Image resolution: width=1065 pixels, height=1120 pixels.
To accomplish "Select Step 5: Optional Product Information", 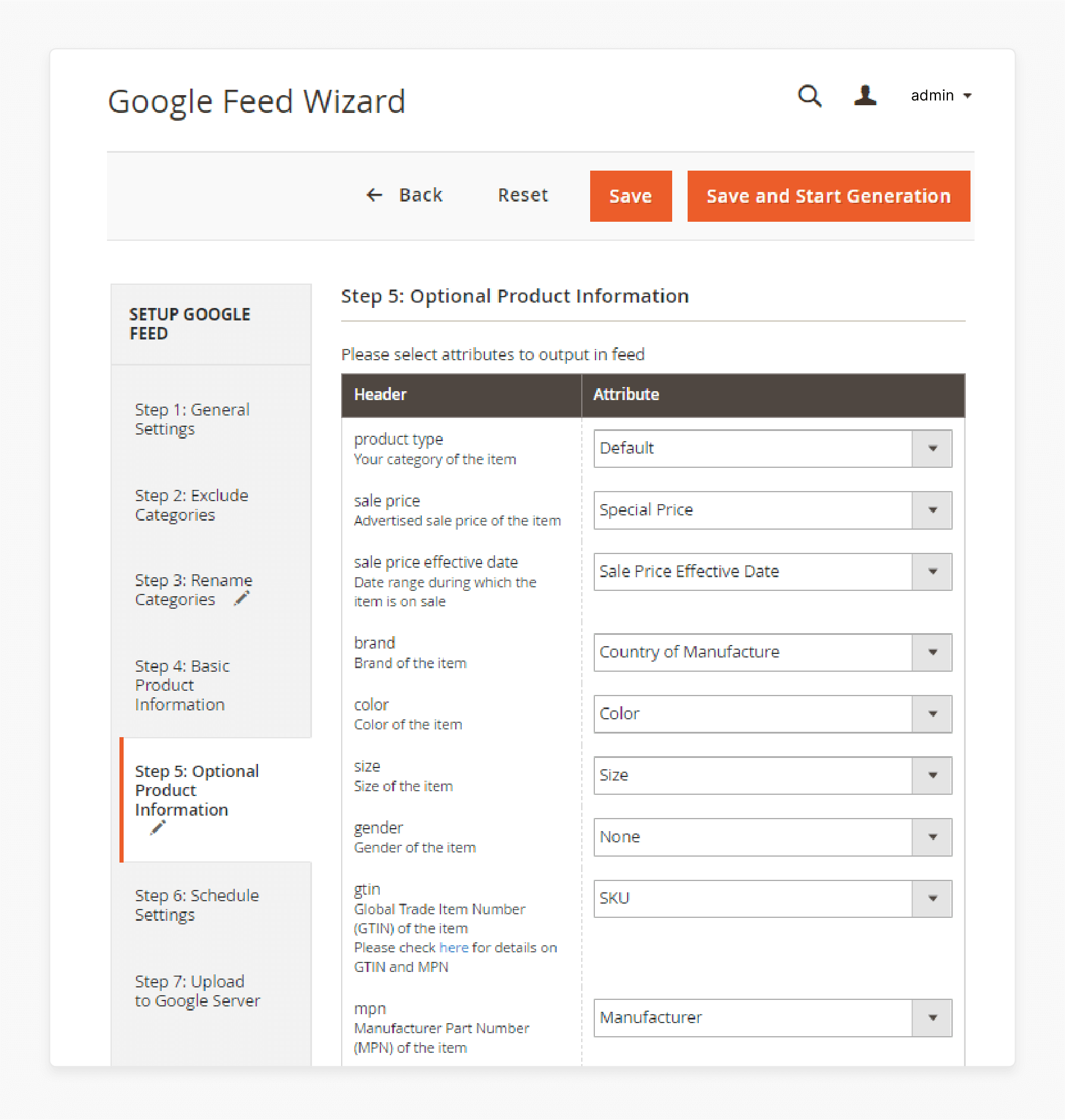I will tap(197, 790).
